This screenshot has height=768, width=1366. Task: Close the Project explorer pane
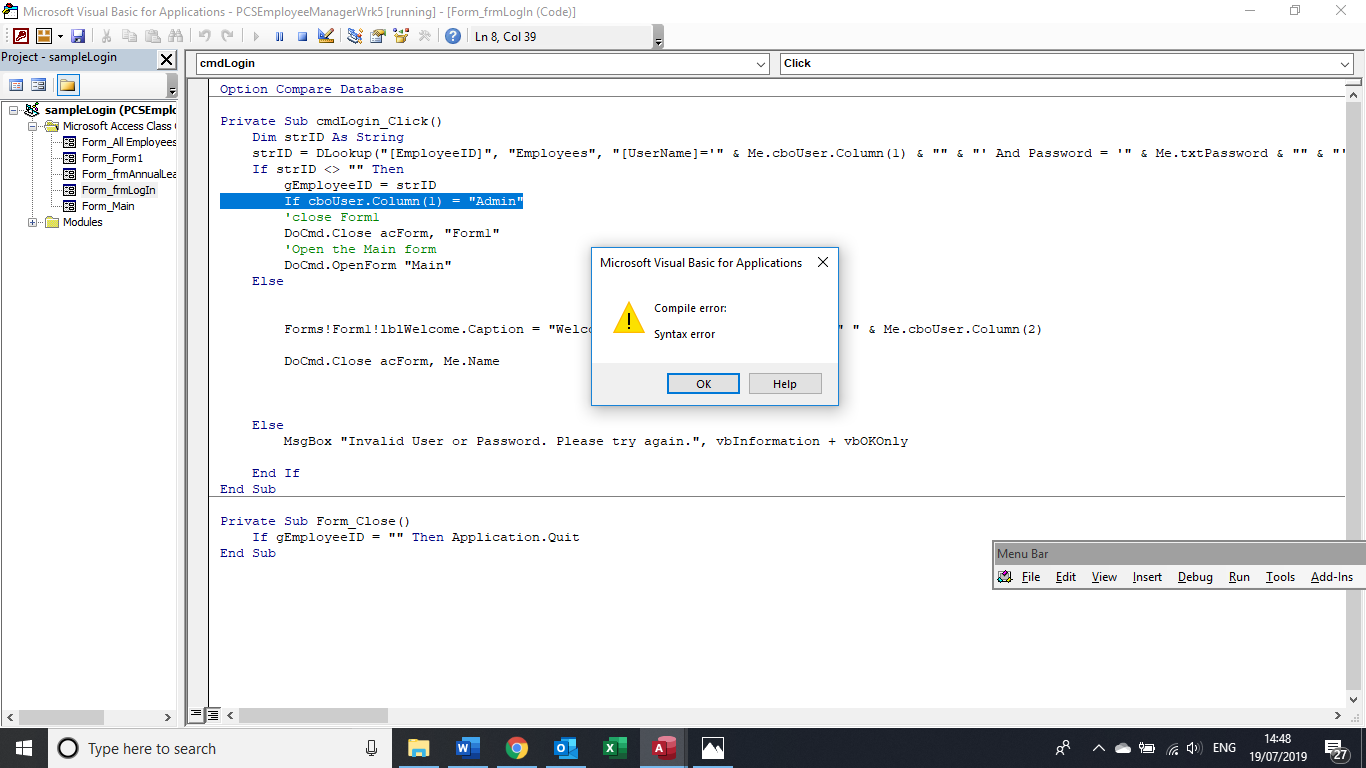(x=167, y=59)
